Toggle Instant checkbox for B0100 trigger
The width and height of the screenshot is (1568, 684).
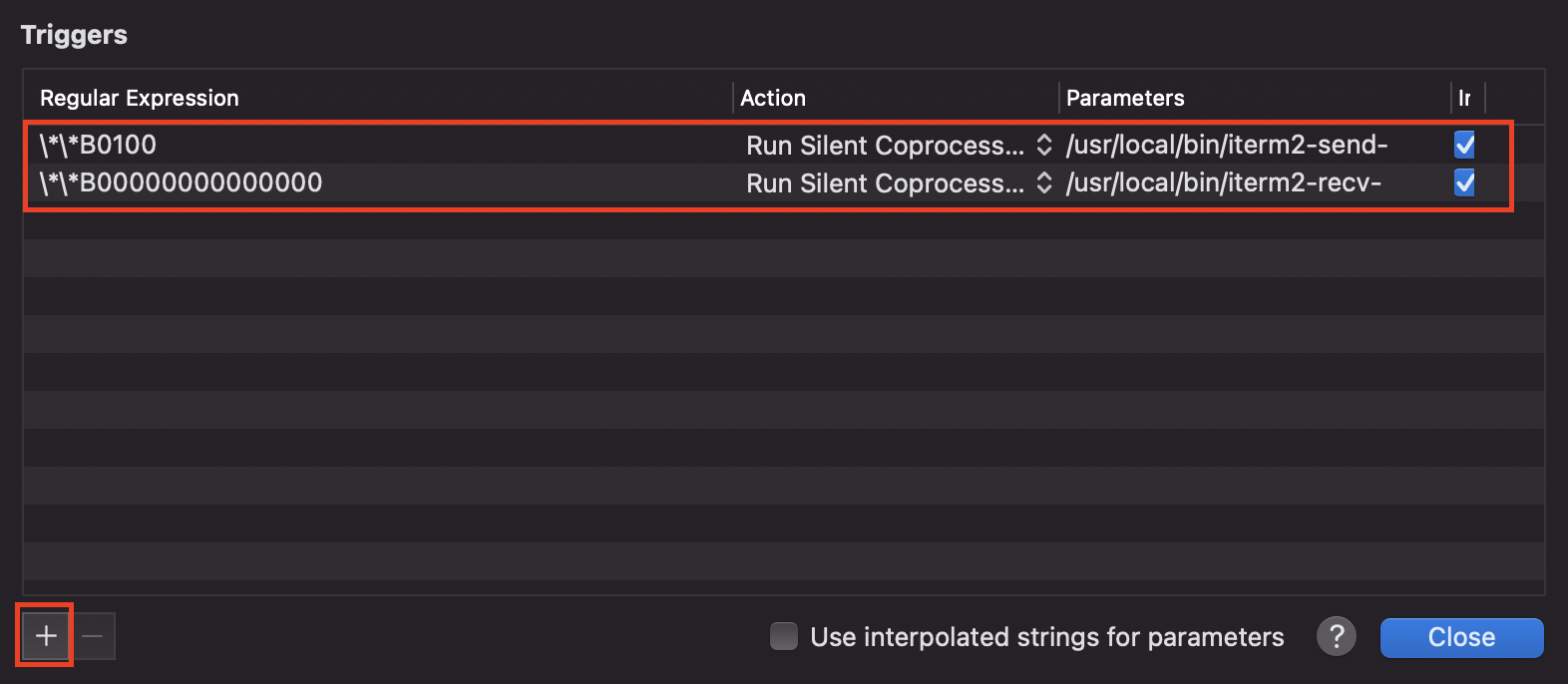1464,145
